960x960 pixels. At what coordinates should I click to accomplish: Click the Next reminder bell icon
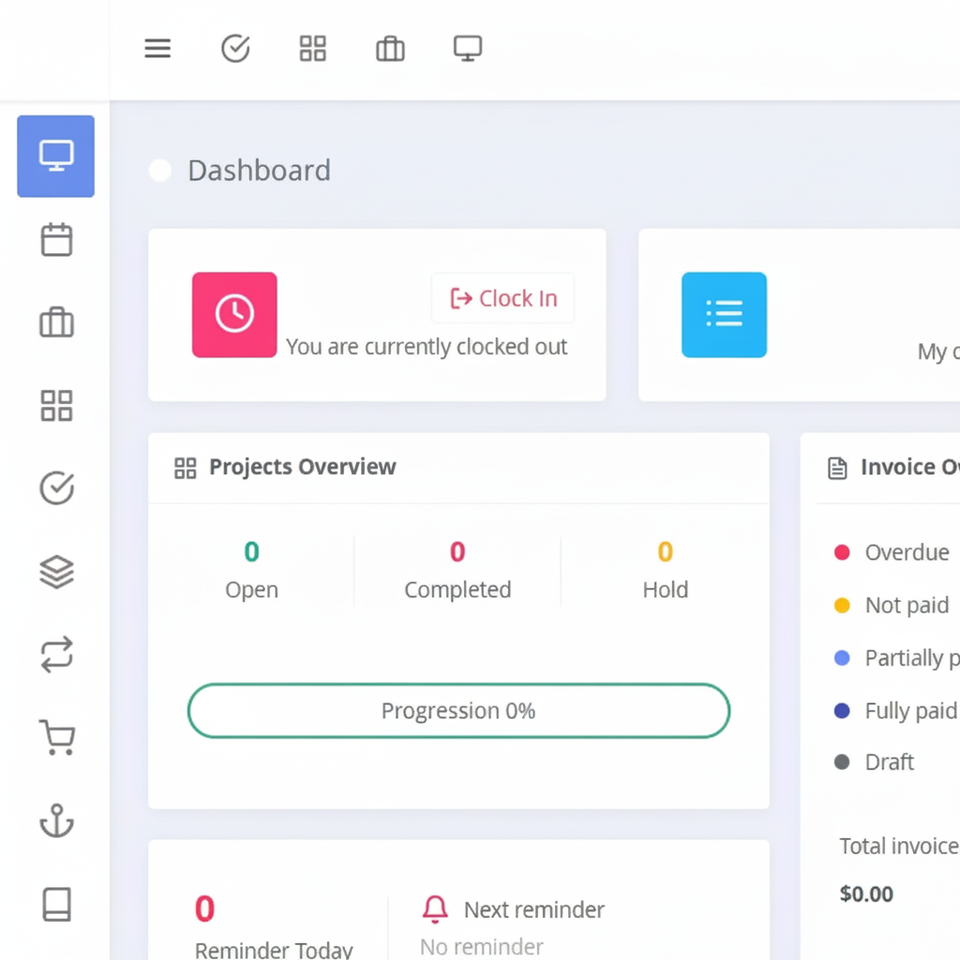click(x=435, y=909)
